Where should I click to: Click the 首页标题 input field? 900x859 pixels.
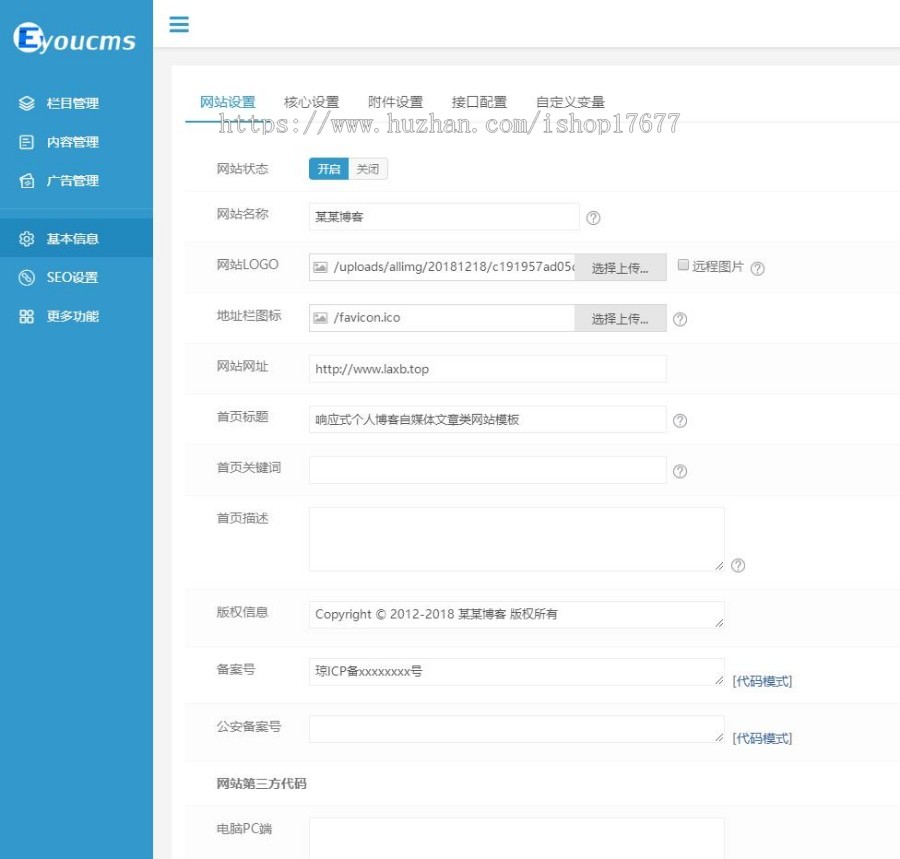[x=487, y=419]
